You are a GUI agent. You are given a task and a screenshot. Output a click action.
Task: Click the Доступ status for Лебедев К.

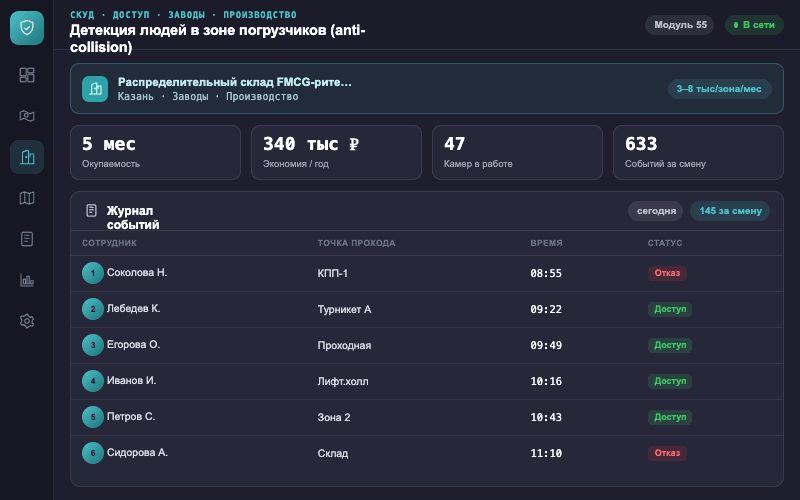670,309
